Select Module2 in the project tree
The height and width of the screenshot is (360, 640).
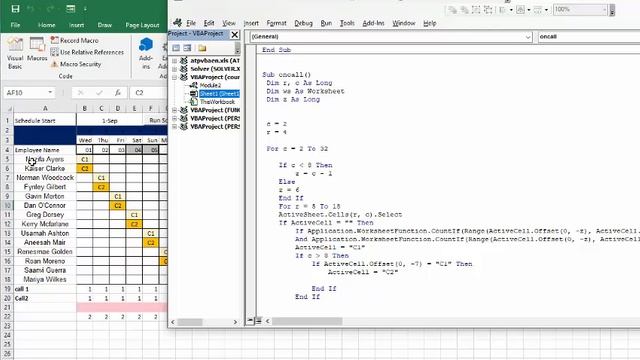pos(210,85)
